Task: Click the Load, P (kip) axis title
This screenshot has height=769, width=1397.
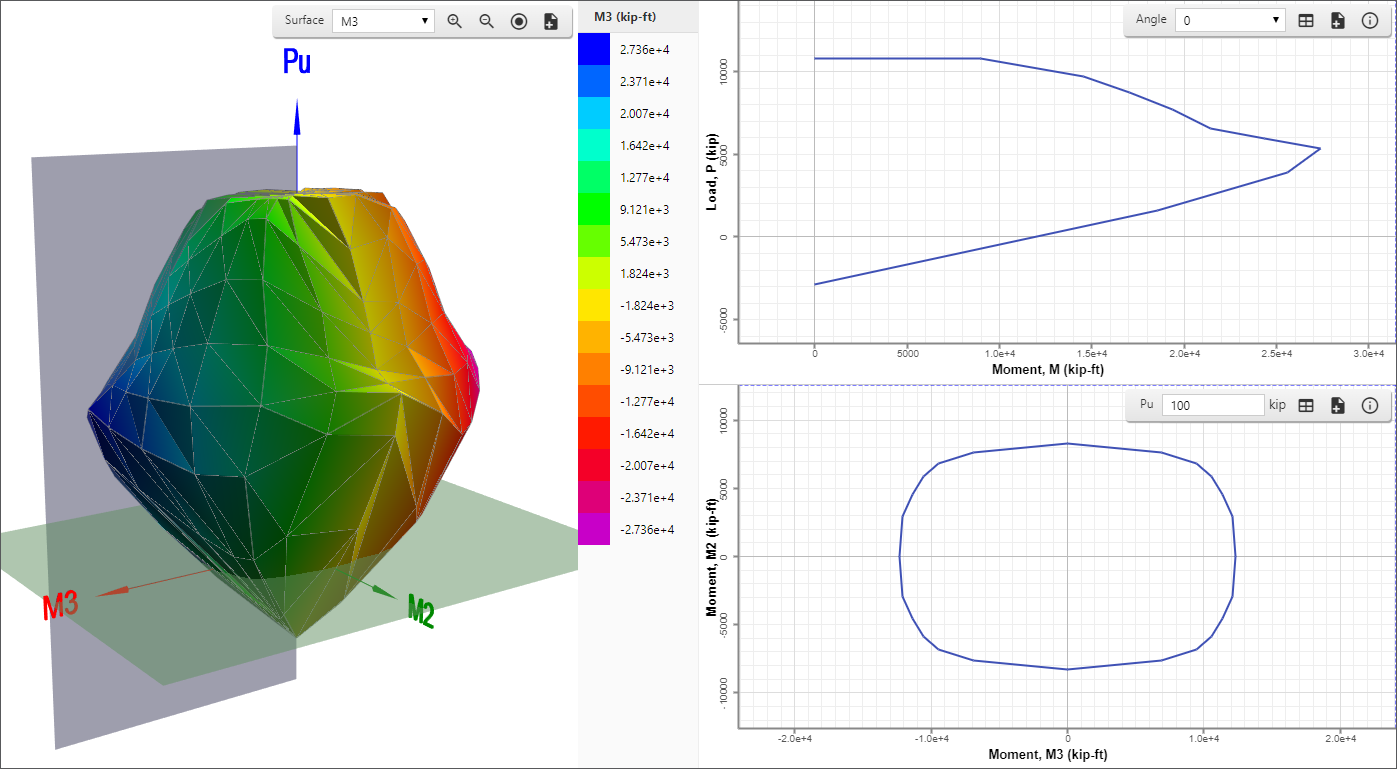Action: (x=712, y=172)
